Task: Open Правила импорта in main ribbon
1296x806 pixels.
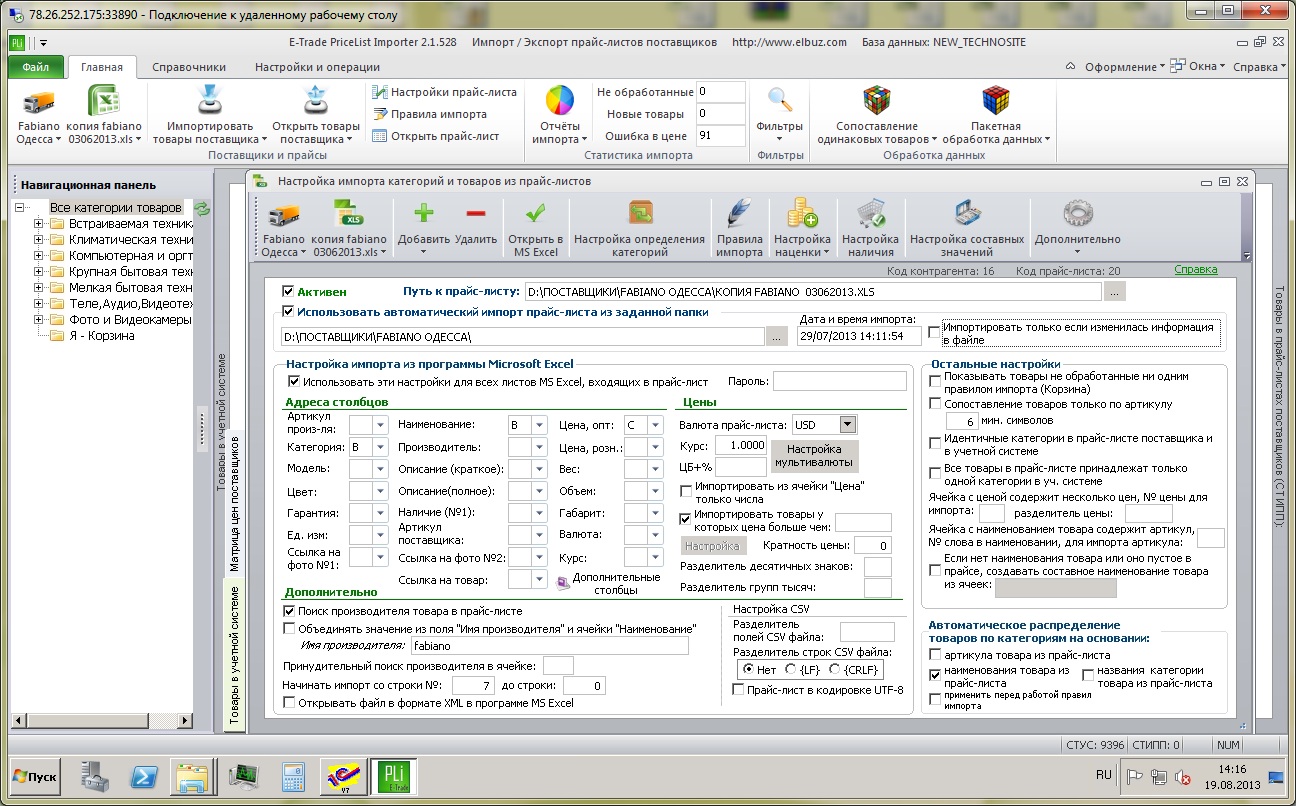Action: pos(430,114)
